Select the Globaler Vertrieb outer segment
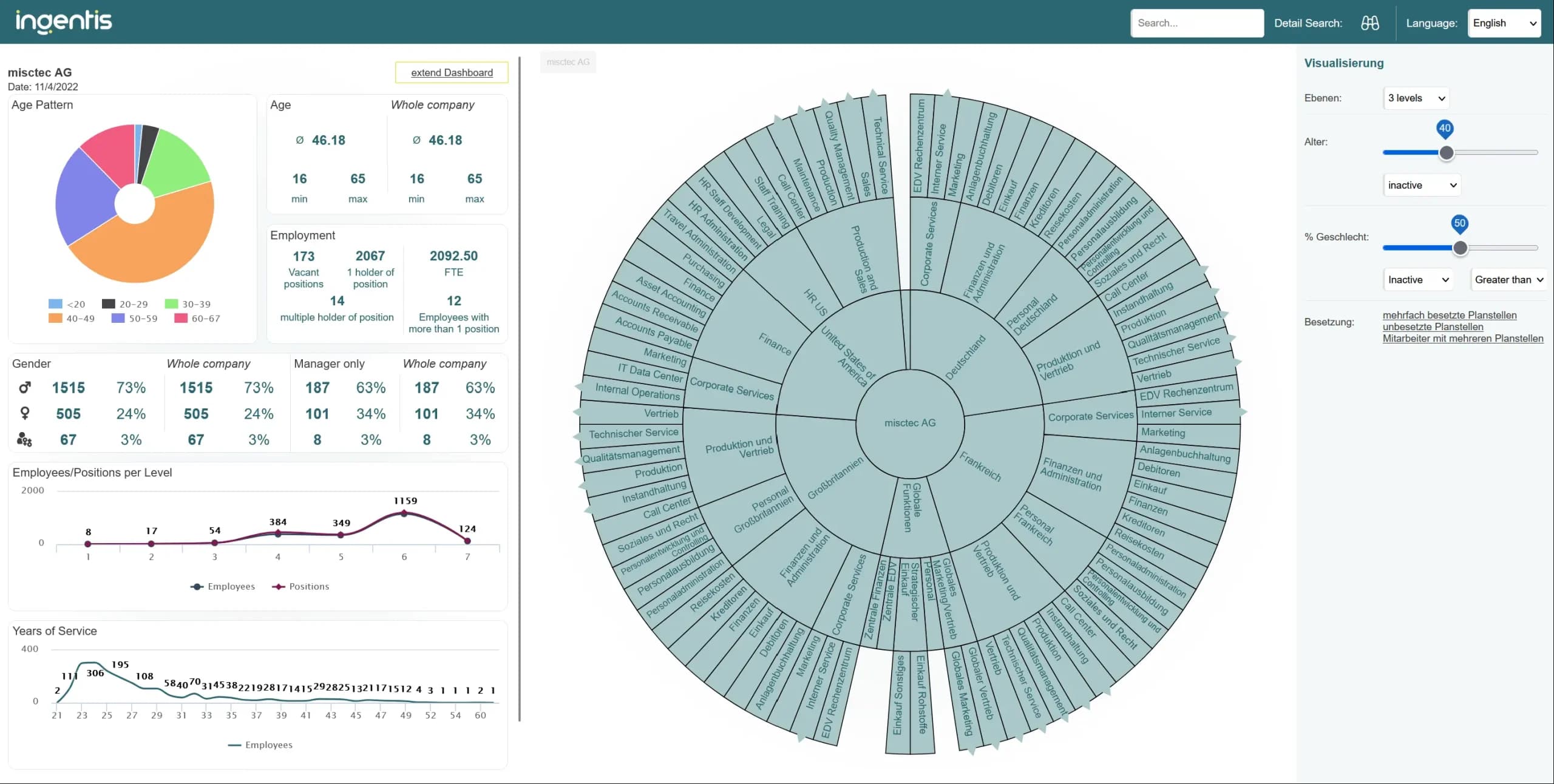 point(981,683)
